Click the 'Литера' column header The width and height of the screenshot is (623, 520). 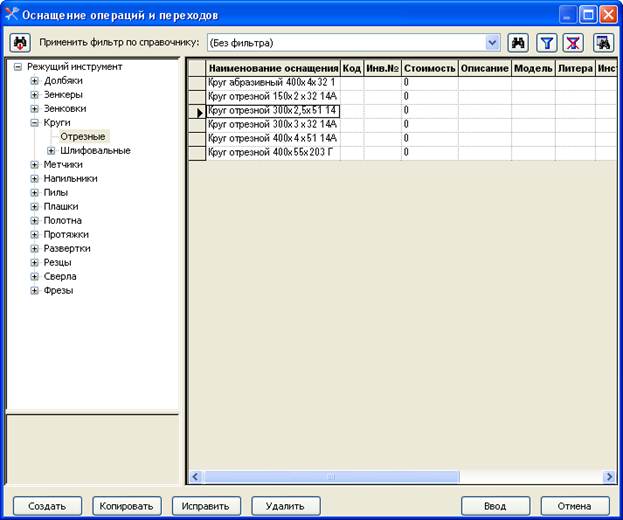point(575,68)
